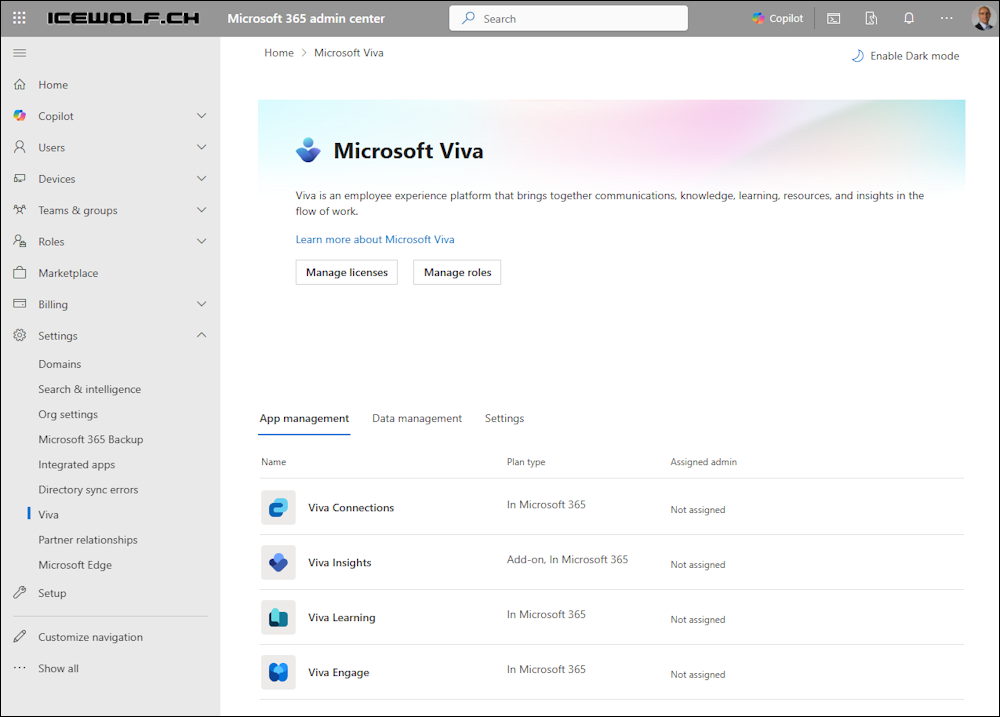
Task: Click the Viva Learning app icon
Action: point(278,617)
